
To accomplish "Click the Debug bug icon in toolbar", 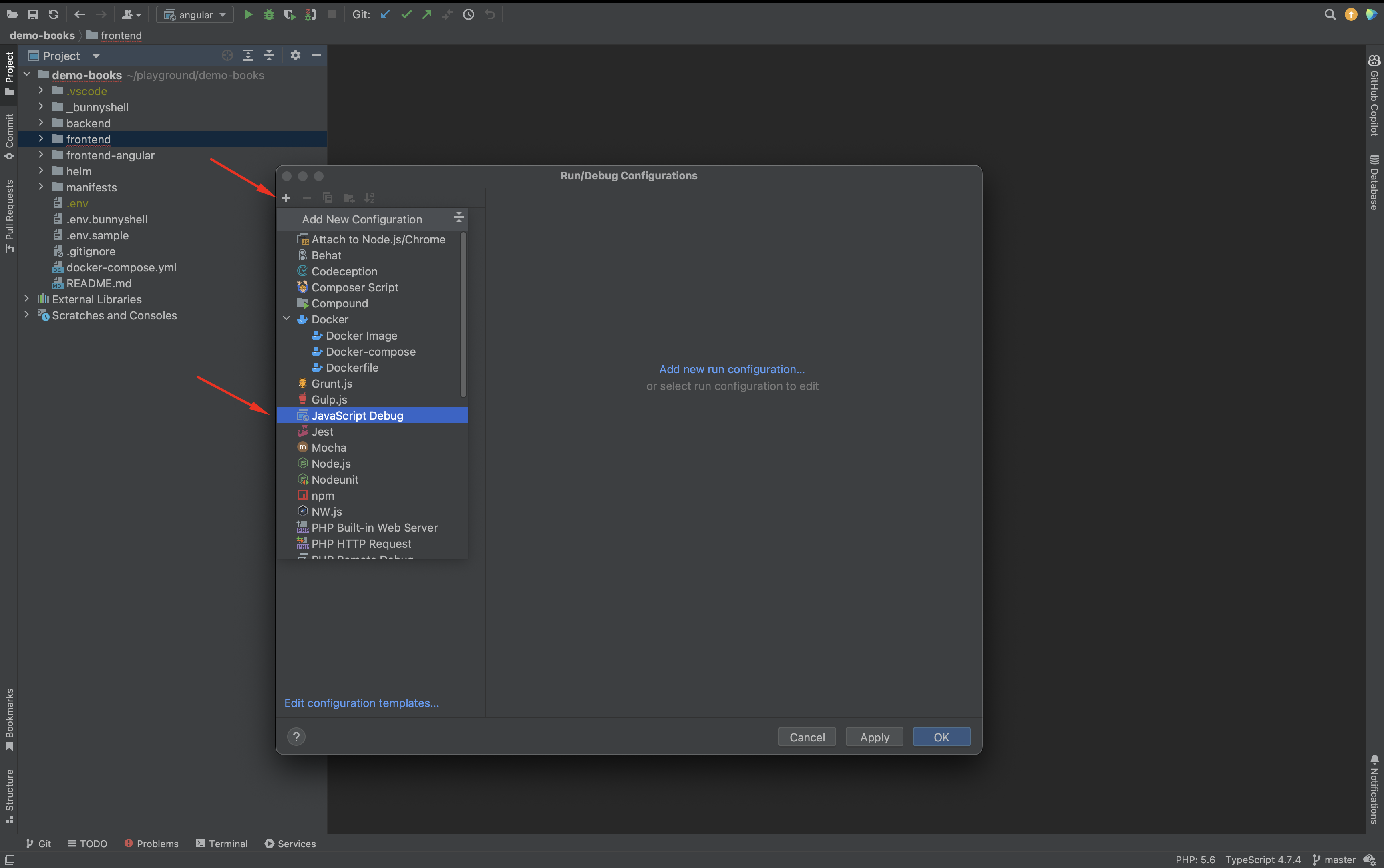I will point(269,14).
